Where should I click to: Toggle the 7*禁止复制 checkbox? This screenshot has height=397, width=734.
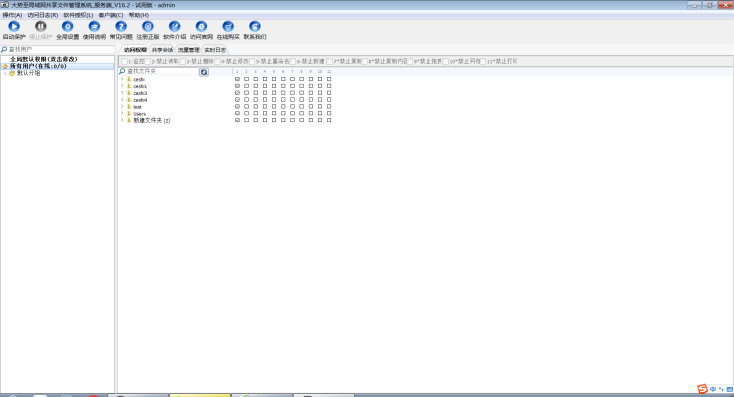click(330, 61)
